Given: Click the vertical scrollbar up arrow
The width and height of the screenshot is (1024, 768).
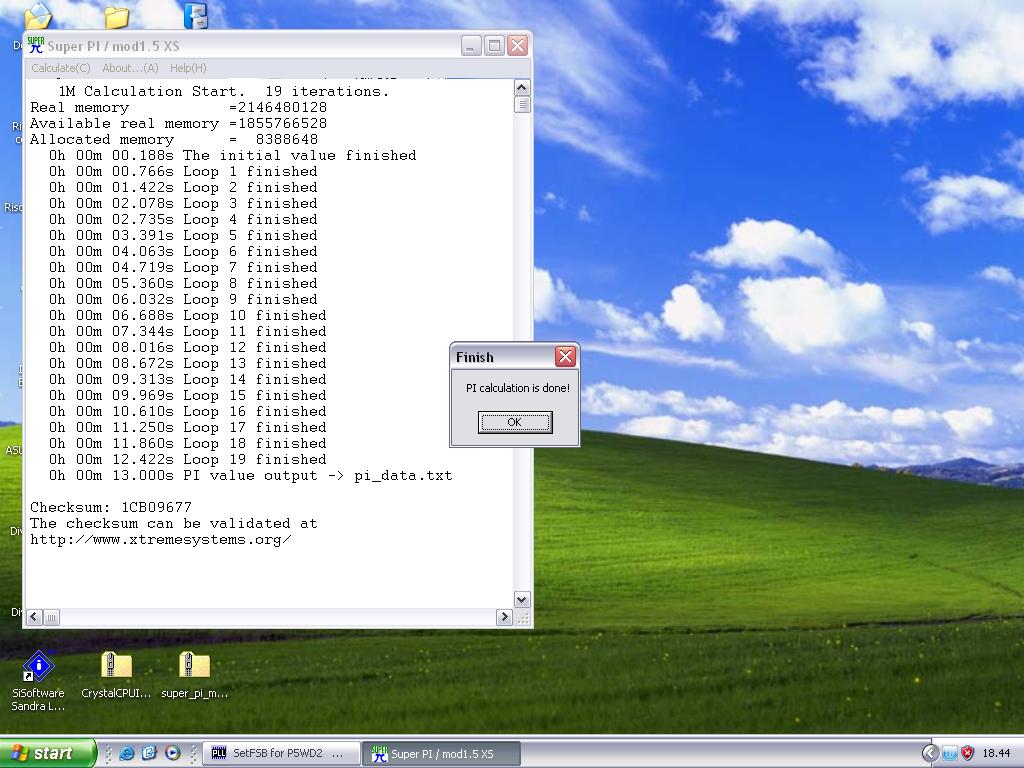Looking at the screenshot, I should click(x=522, y=88).
